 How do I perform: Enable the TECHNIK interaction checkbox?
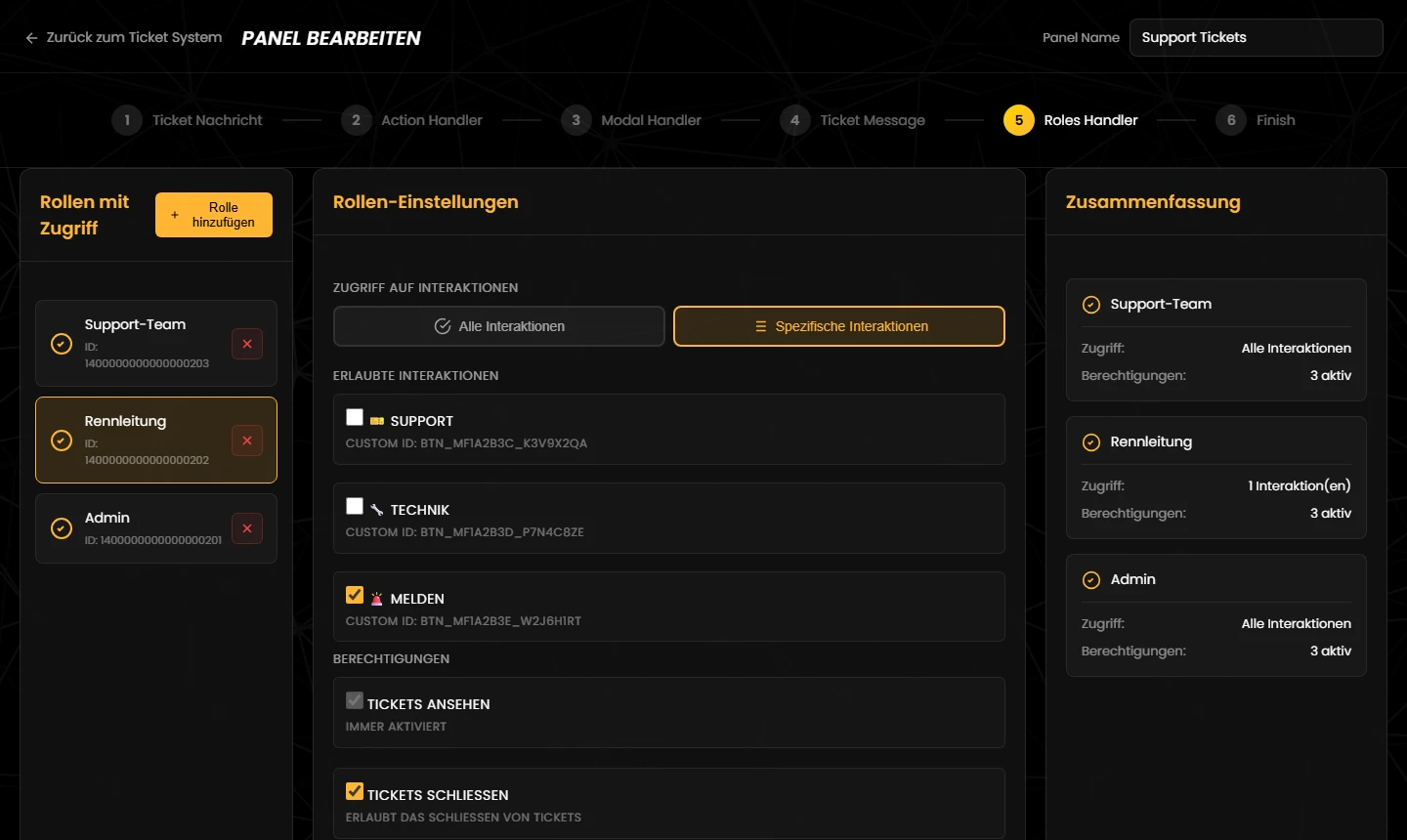[x=355, y=506]
